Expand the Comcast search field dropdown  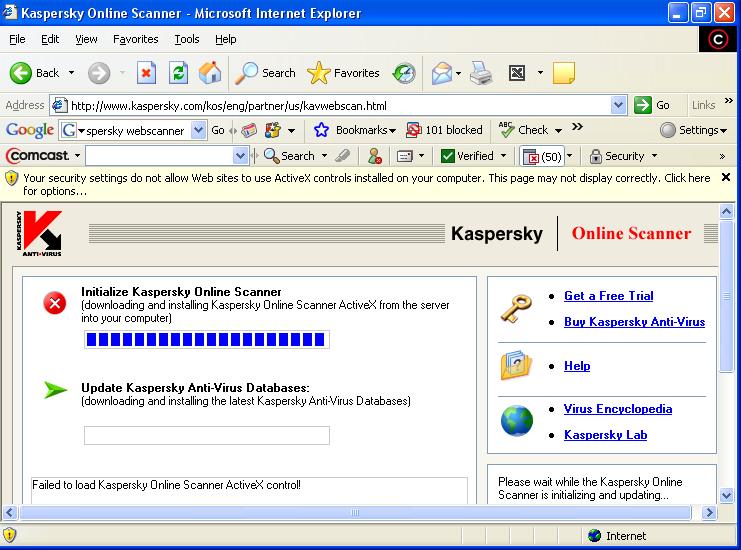click(x=240, y=155)
